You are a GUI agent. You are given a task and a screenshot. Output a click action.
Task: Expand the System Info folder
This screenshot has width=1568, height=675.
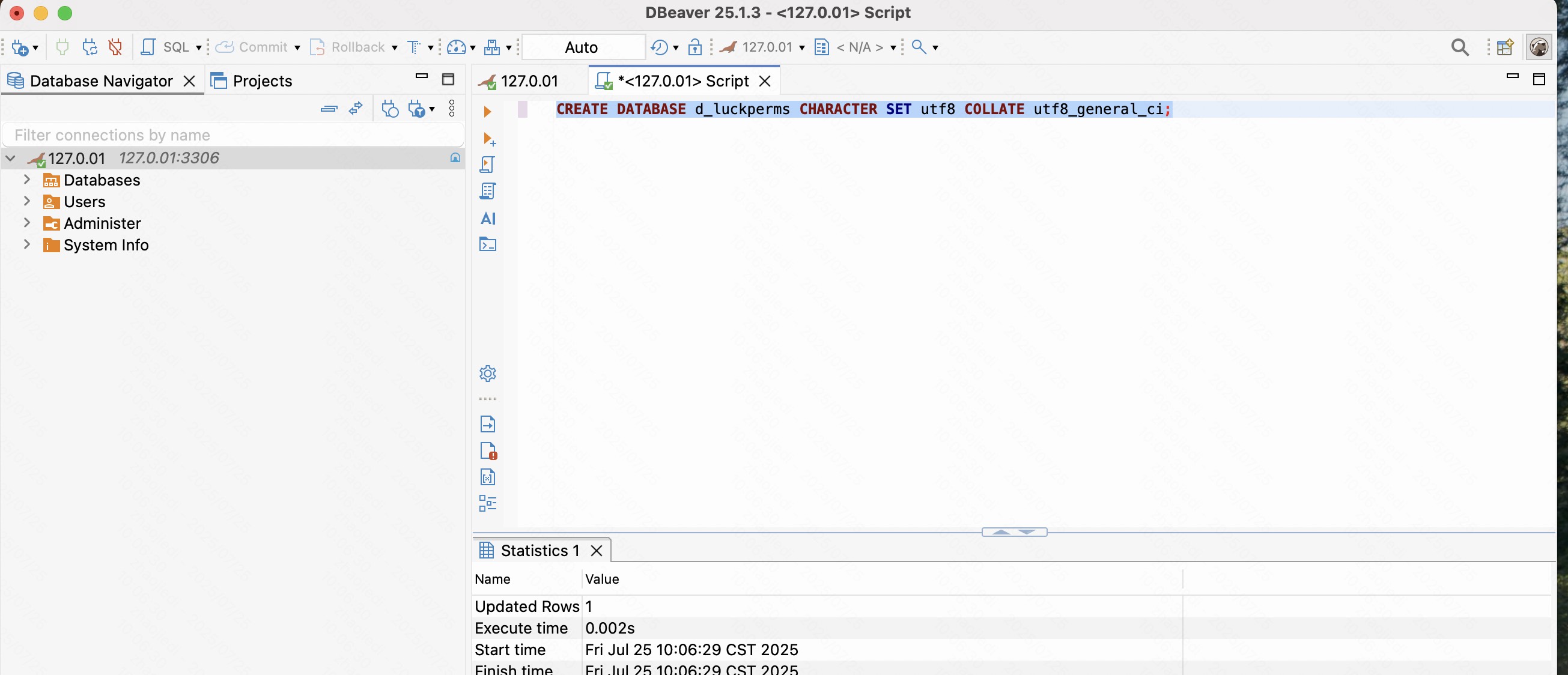coord(27,244)
